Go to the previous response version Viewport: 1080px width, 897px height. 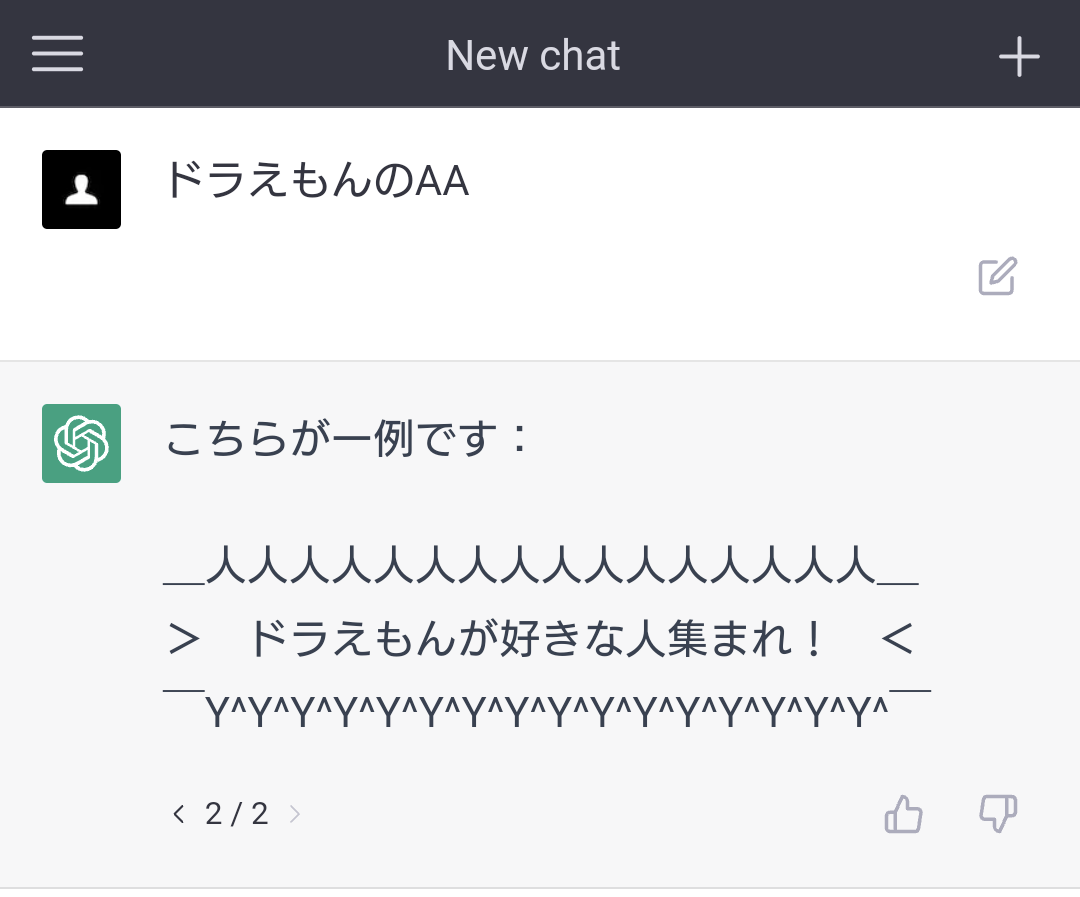coord(178,814)
